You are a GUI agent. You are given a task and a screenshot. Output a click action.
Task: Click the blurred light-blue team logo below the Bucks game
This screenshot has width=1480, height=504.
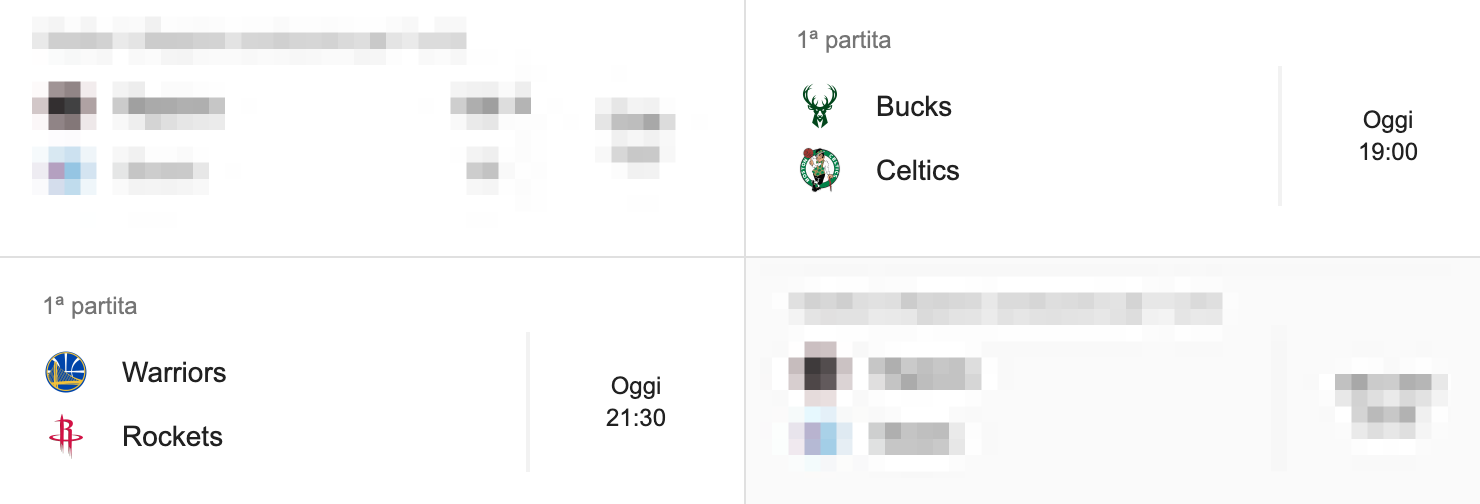pos(821,437)
